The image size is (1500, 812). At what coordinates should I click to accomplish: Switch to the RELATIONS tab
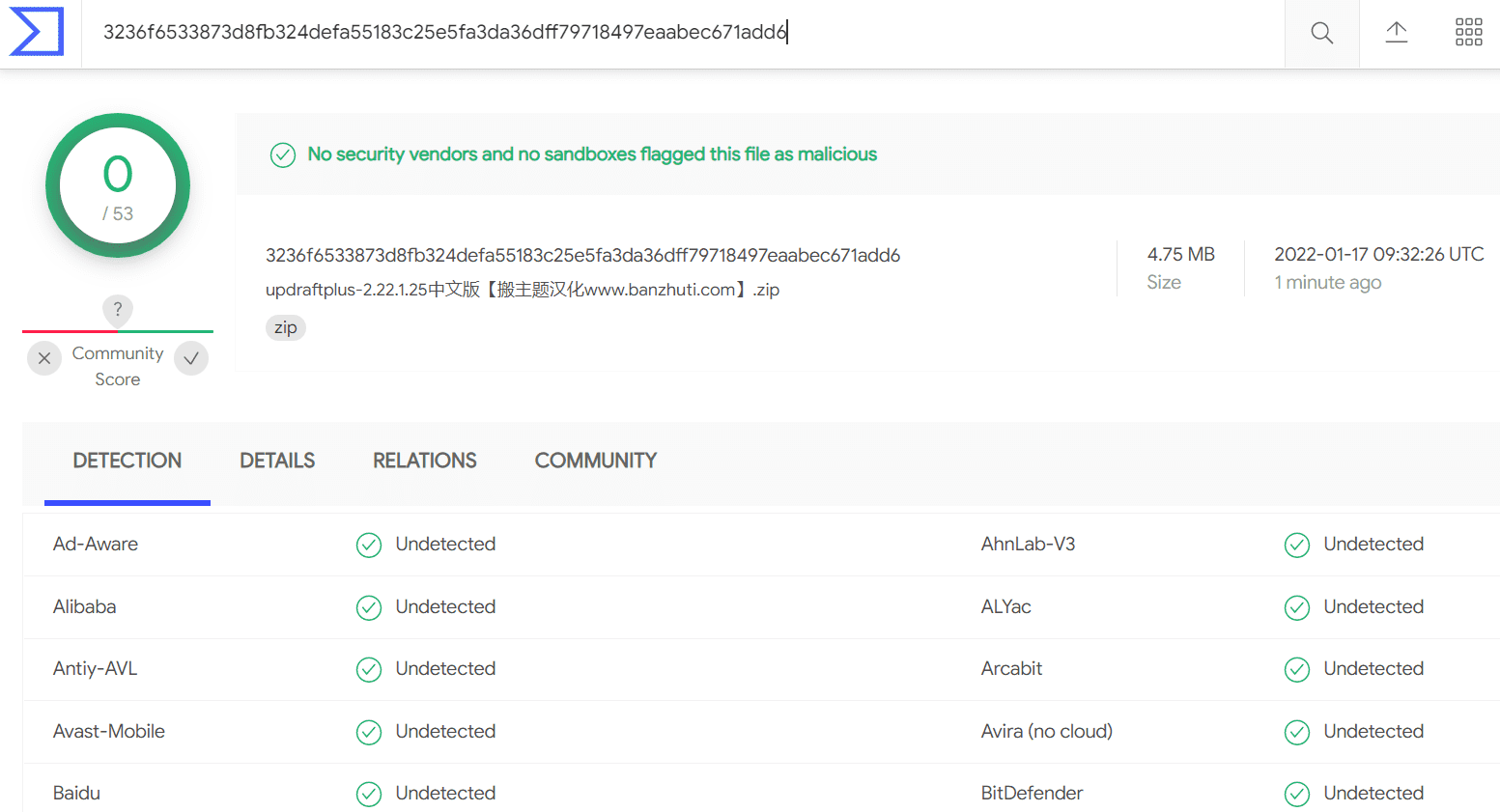pos(425,462)
